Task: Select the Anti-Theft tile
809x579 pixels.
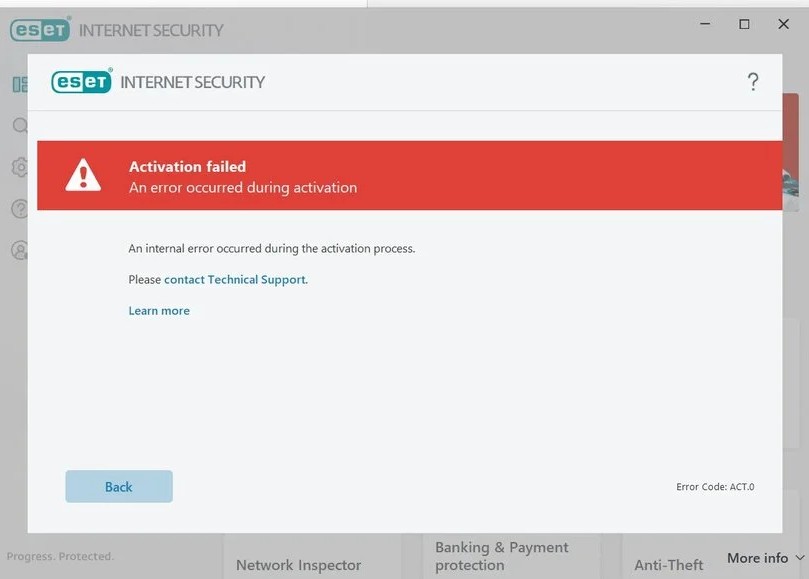Action: pyautogui.click(x=668, y=565)
